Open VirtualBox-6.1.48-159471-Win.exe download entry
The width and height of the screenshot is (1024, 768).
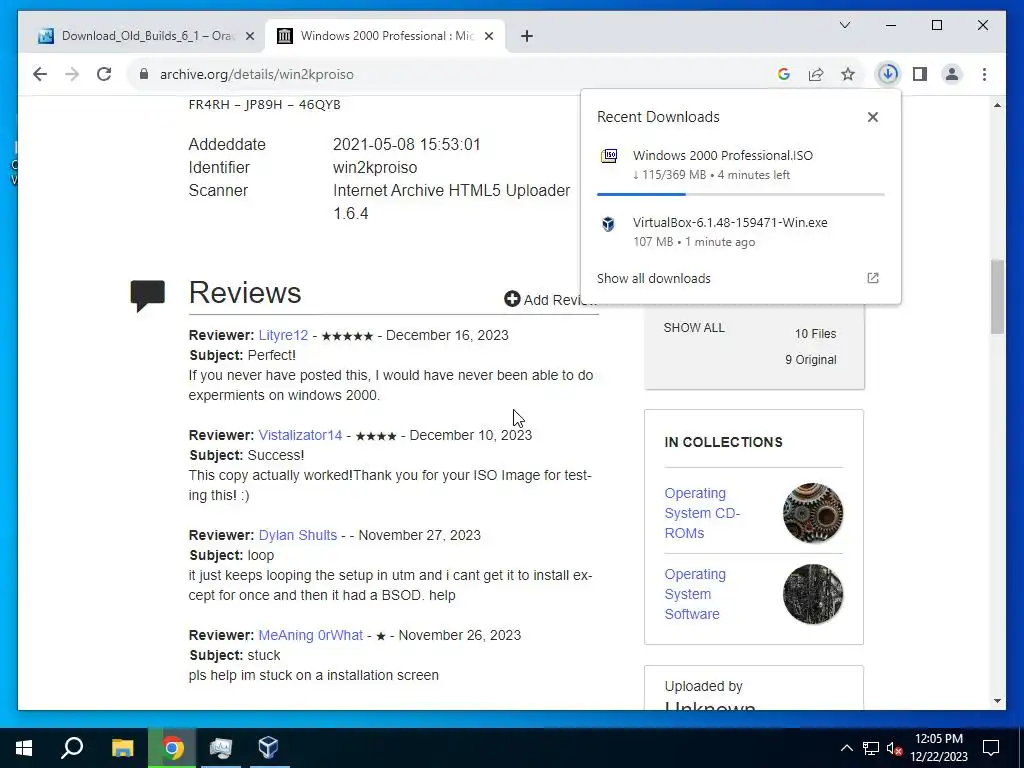pos(741,231)
